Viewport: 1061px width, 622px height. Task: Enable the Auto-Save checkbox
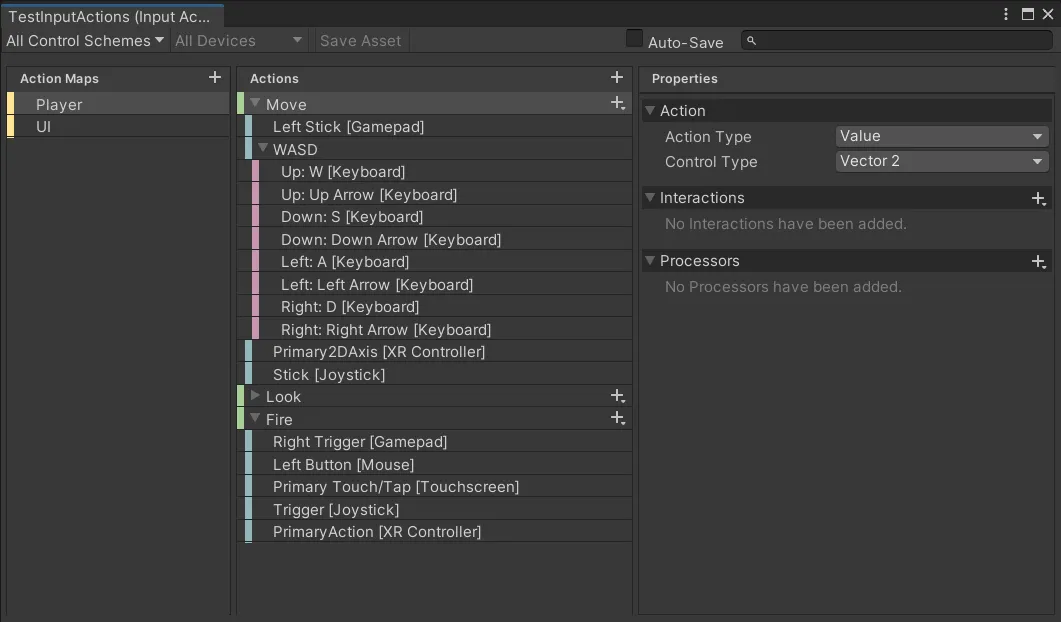[x=634, y=40]
